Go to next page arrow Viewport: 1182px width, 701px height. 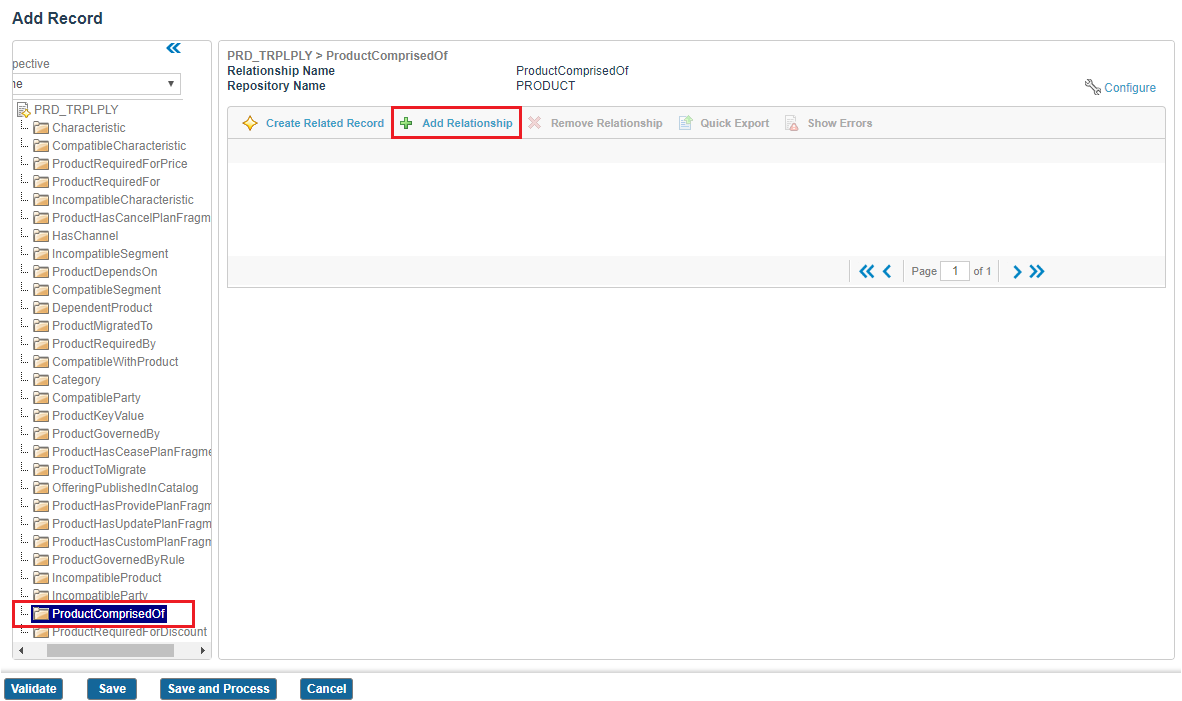point(1017,271)
